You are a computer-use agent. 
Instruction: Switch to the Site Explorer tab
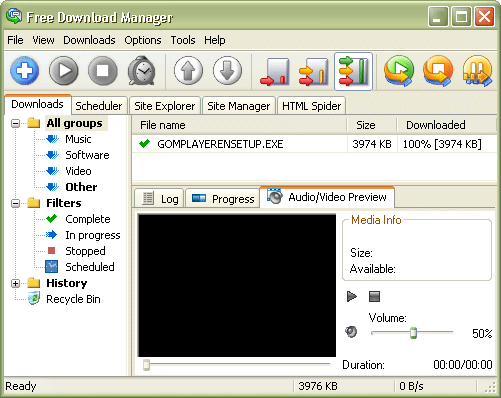coord(165,106)
